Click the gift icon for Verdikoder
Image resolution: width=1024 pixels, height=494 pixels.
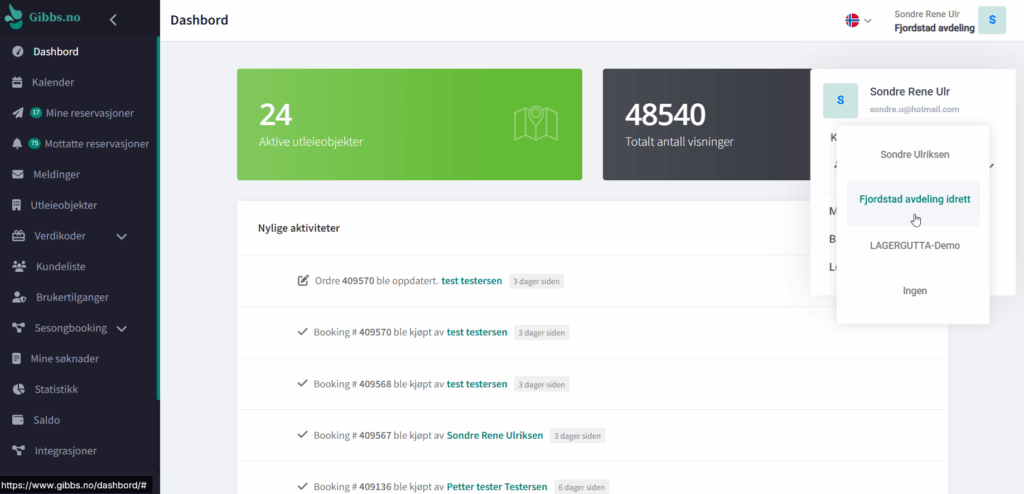(18, 236)
